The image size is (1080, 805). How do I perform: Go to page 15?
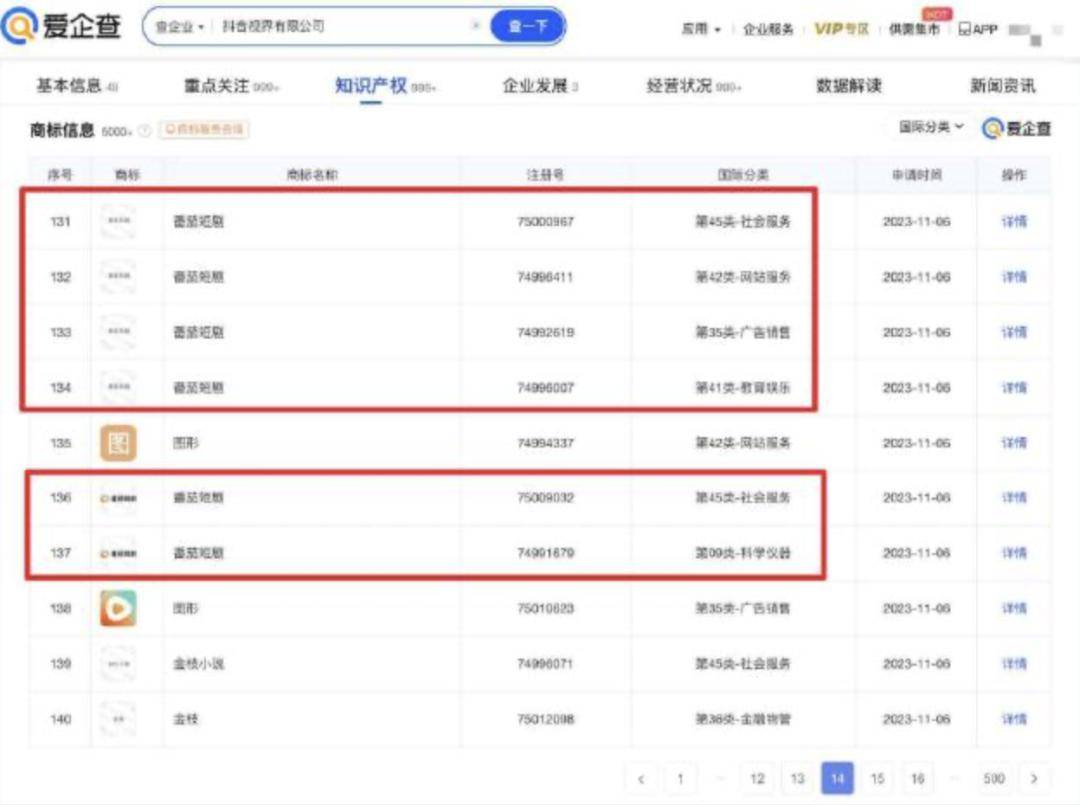[877, 779]
